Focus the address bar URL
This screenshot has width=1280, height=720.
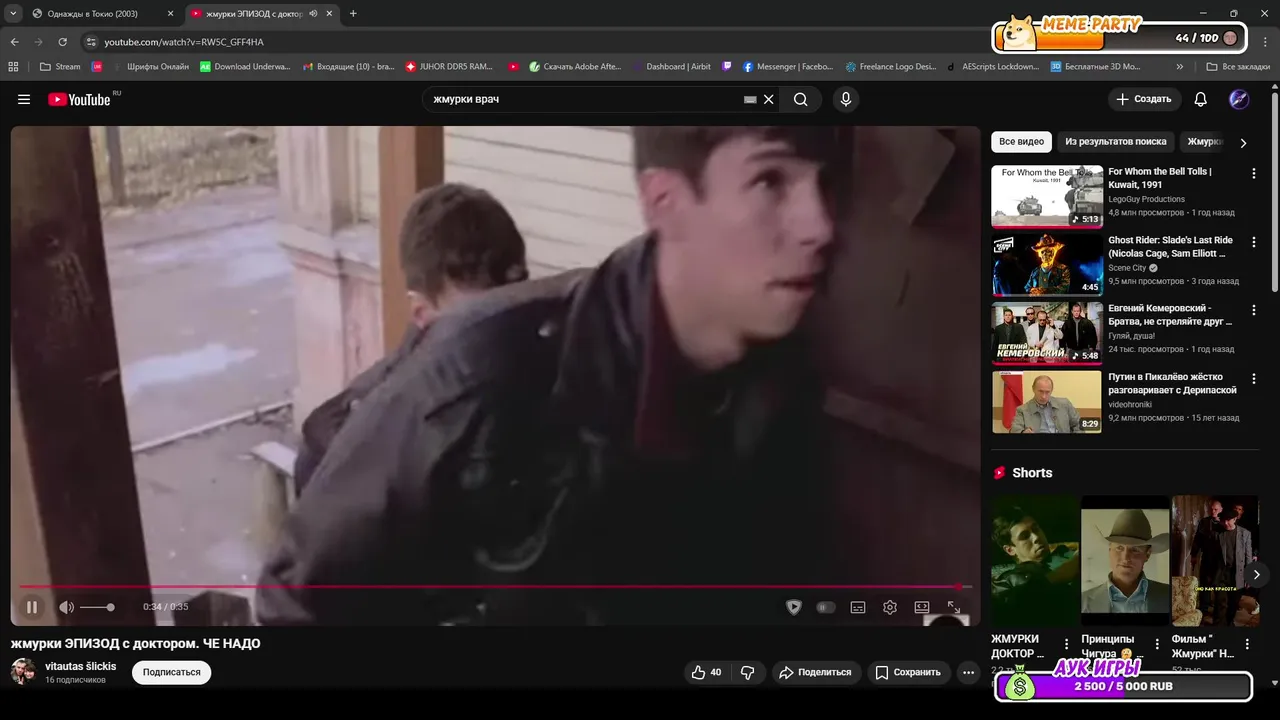click(184, 42)
